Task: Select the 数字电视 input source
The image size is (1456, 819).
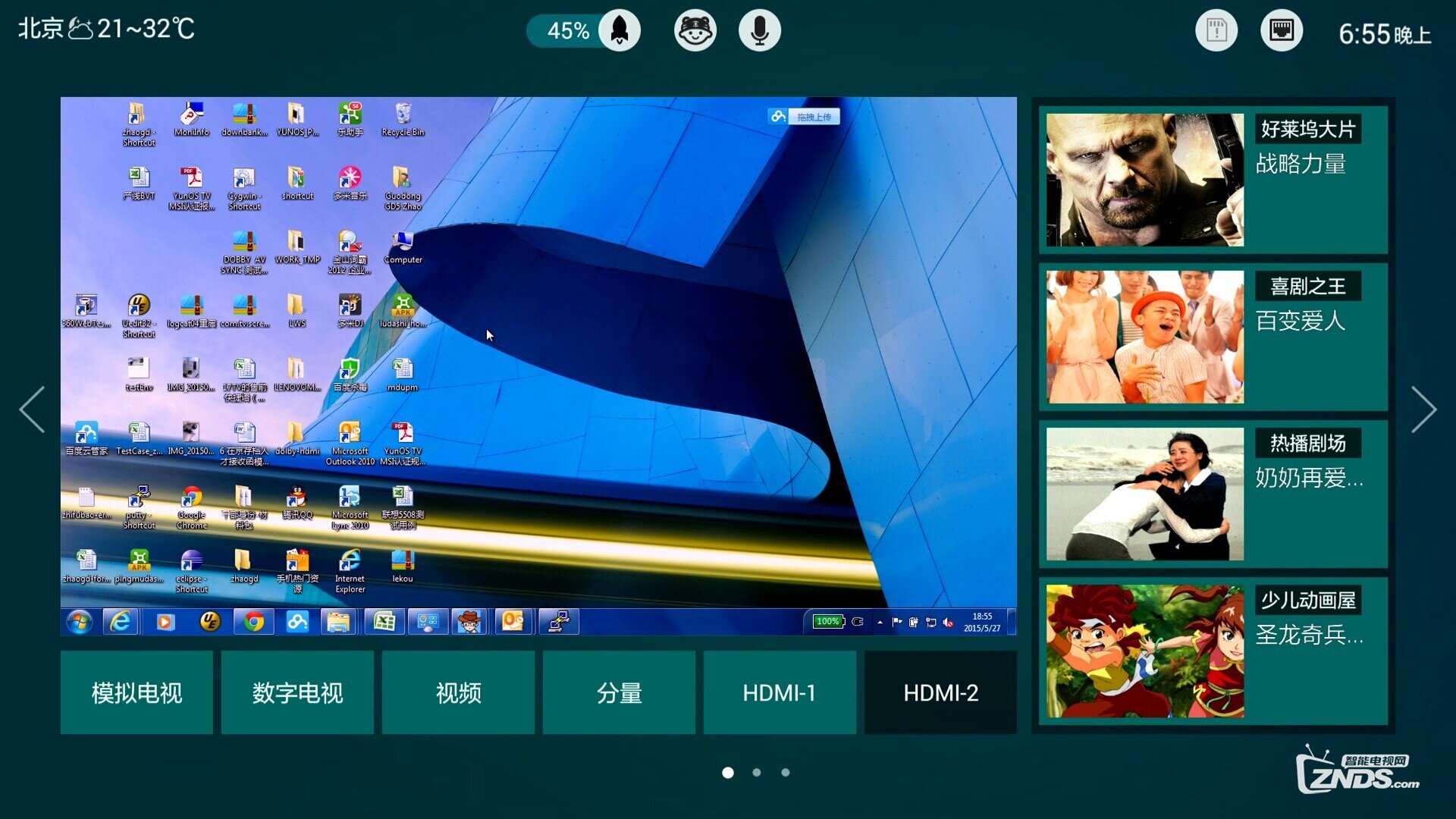Action: coord(297,692)
